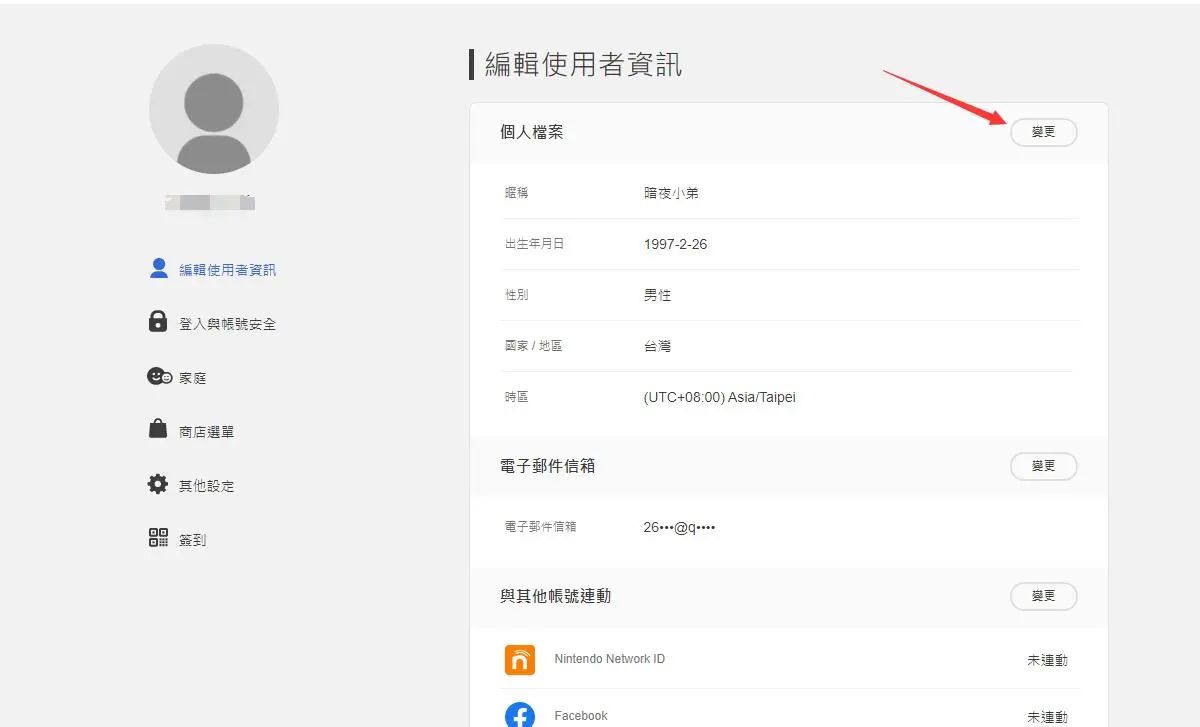
Task: Click the profile avatar image
Action: [x=213, y=109]
